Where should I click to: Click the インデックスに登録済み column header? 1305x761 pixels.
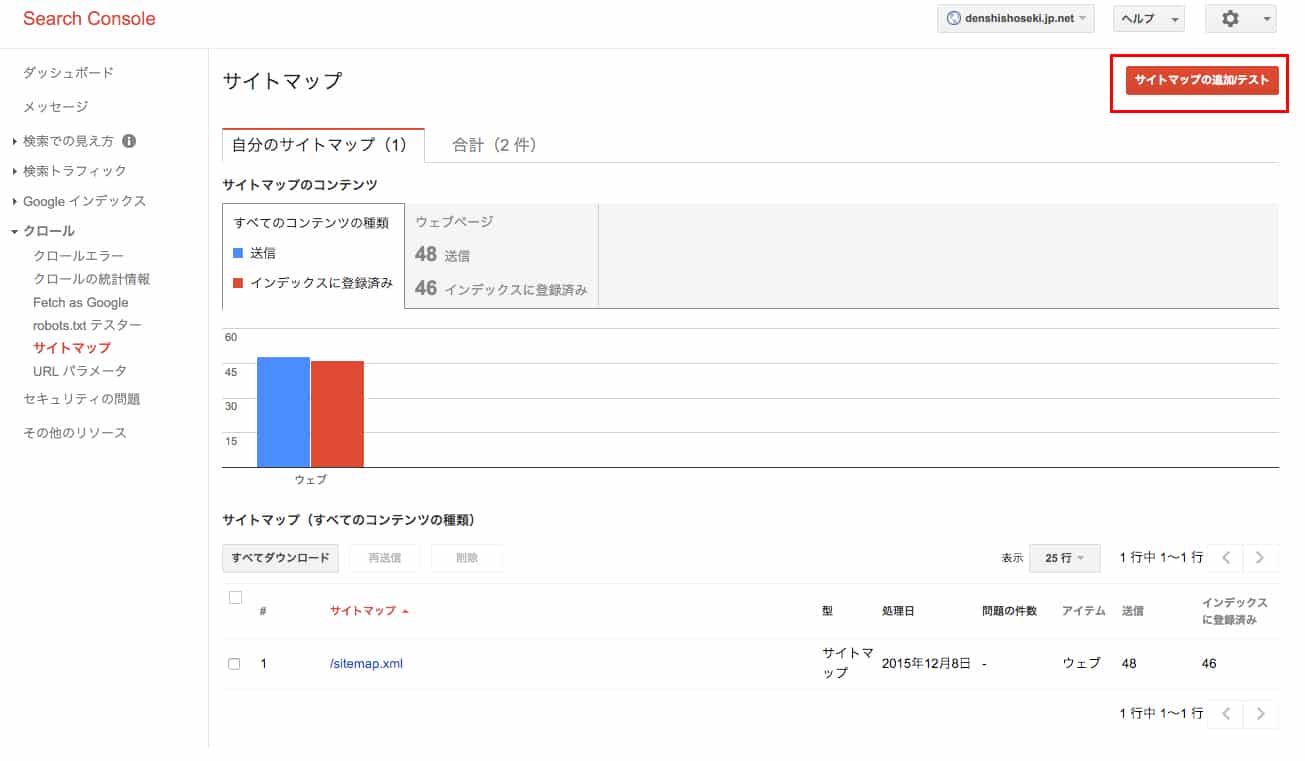1235,611
